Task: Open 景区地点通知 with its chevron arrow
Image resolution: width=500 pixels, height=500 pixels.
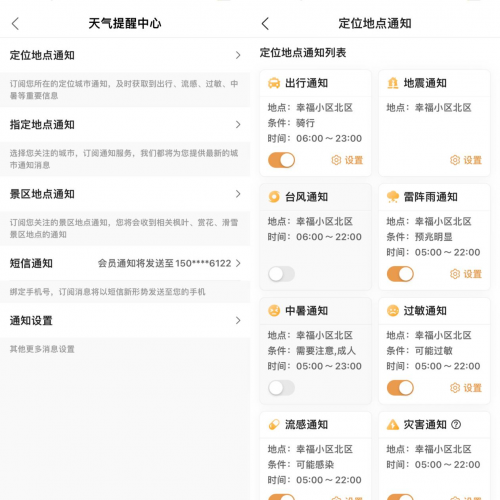Action: [238, 194]
